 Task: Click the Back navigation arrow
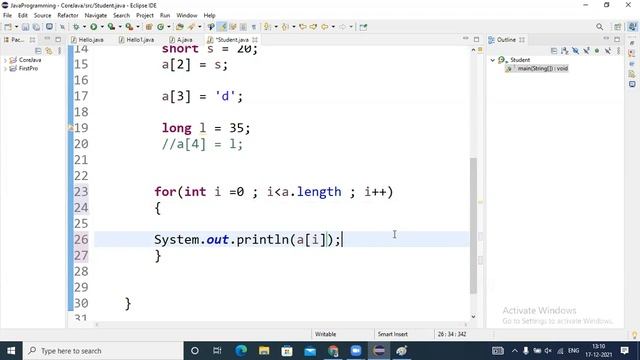click(325, 27)
